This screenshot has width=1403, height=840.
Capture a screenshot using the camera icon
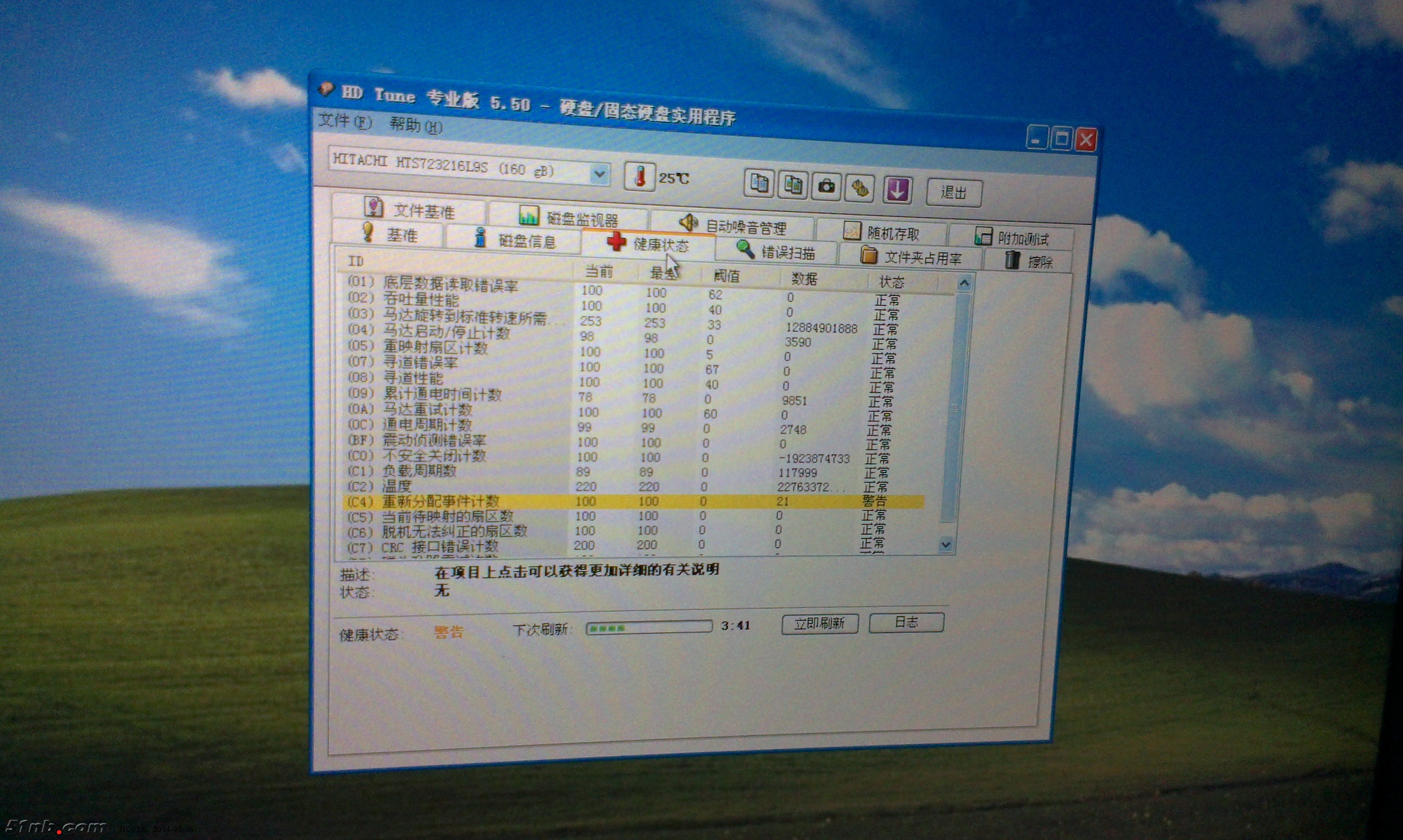(x=827, y=187)
